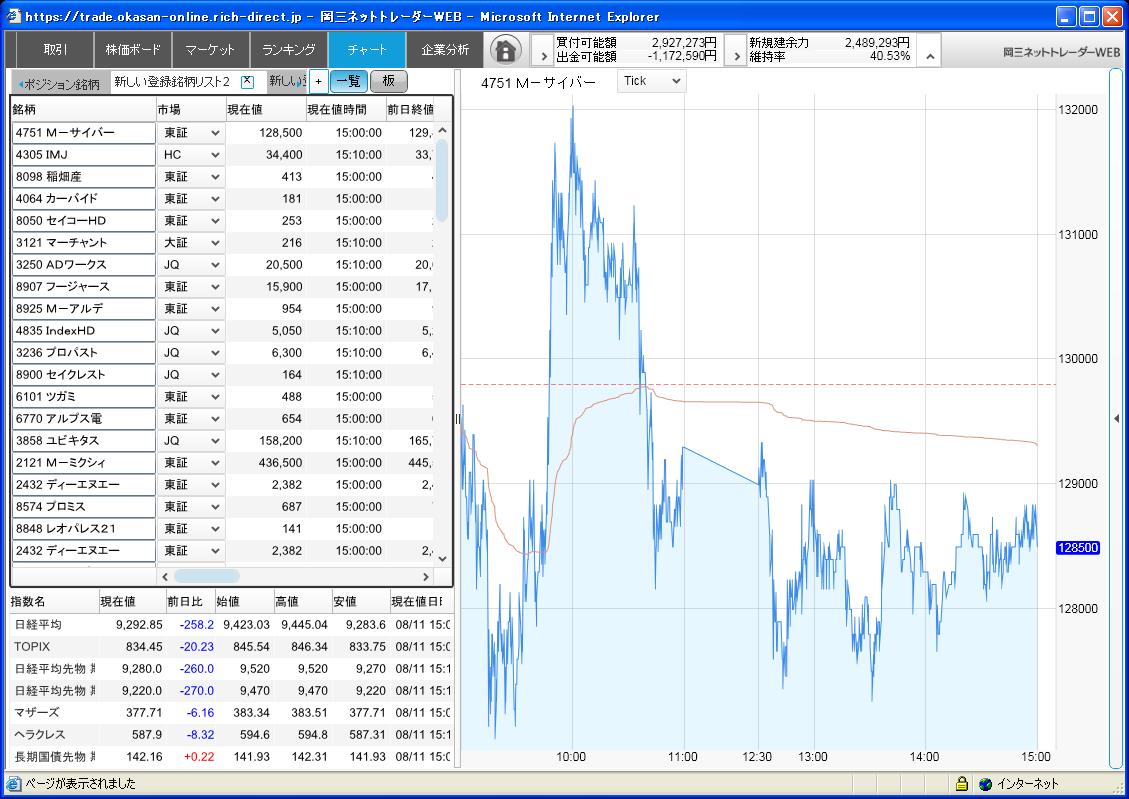Open the Tick chart interval dropdown

[x=652, y=81]
